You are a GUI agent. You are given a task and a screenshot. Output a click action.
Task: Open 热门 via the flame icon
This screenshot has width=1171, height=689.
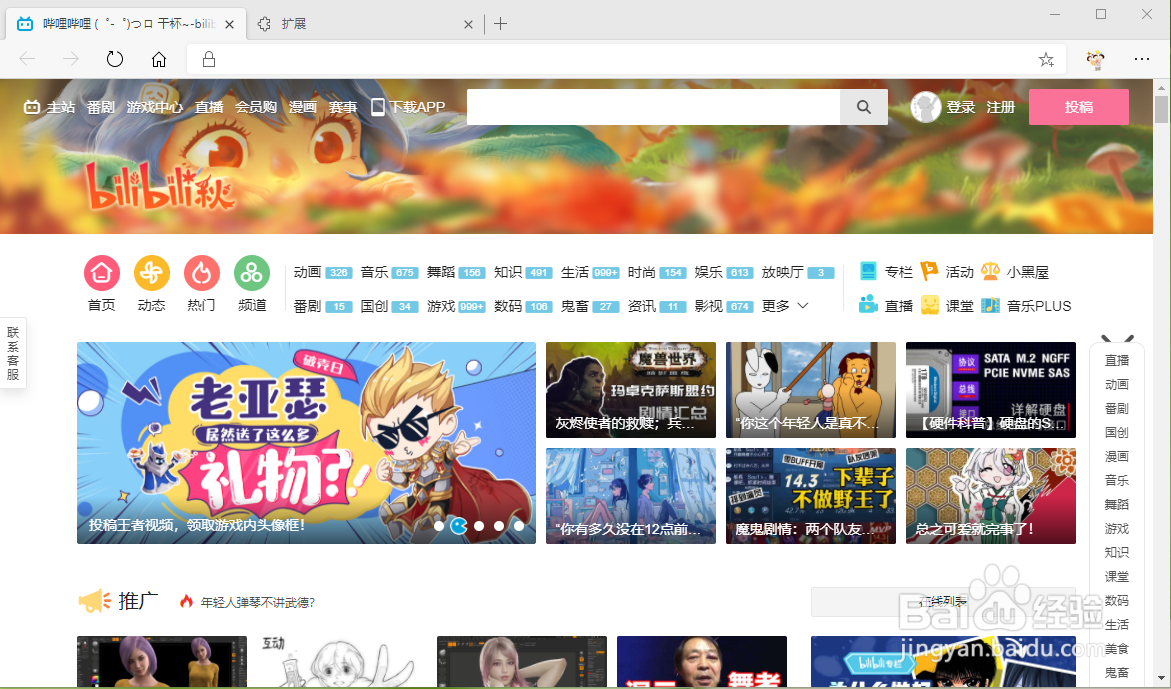point(201,271)
